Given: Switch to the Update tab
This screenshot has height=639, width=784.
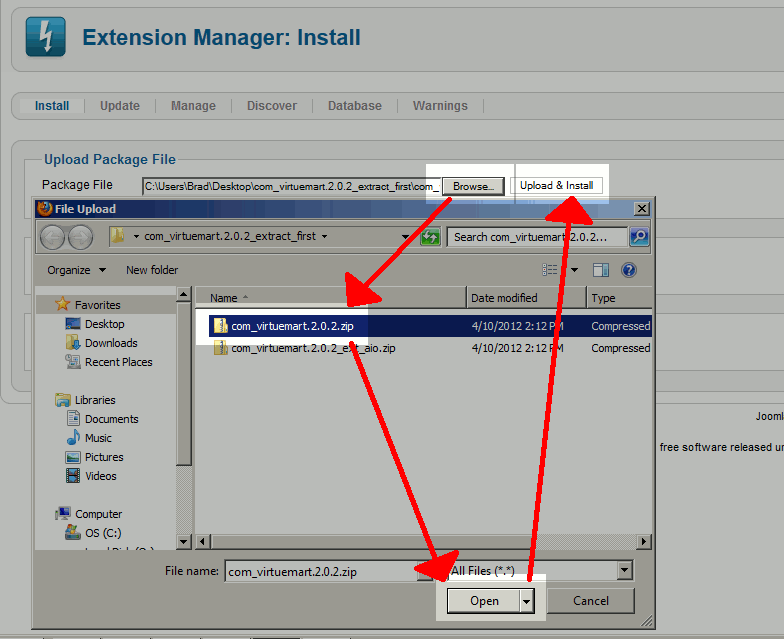Looking at the screenshot, I should click(120, 106).
